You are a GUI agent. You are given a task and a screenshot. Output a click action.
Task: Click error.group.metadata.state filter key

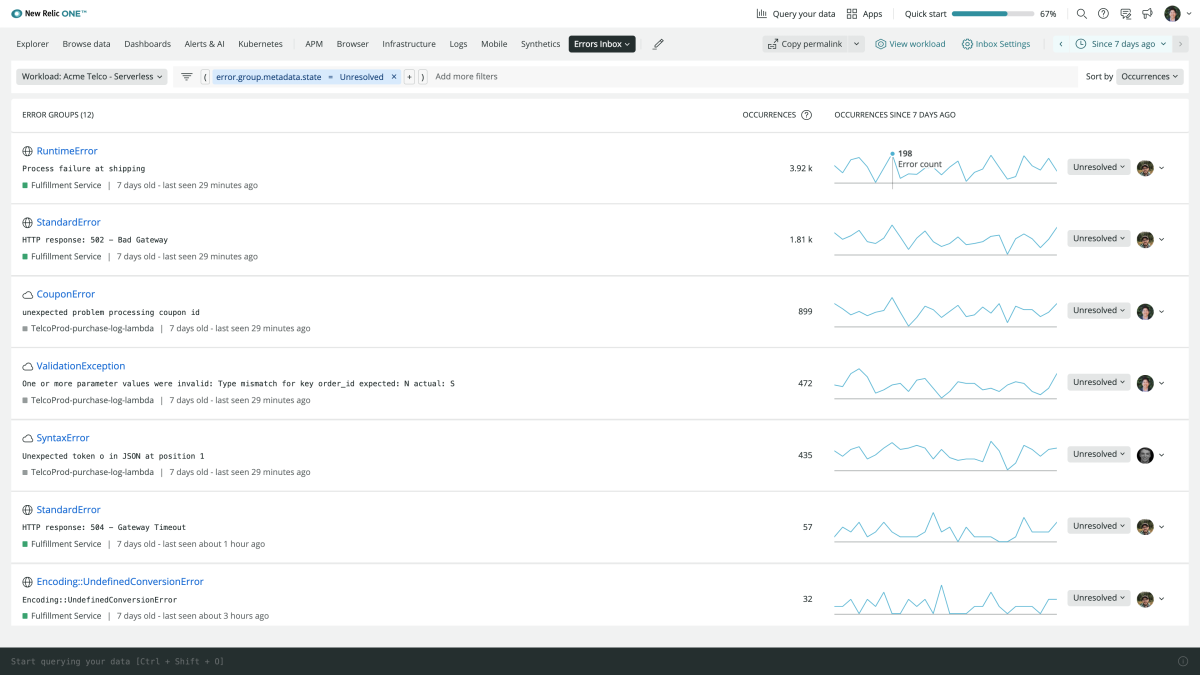(269, 76)
